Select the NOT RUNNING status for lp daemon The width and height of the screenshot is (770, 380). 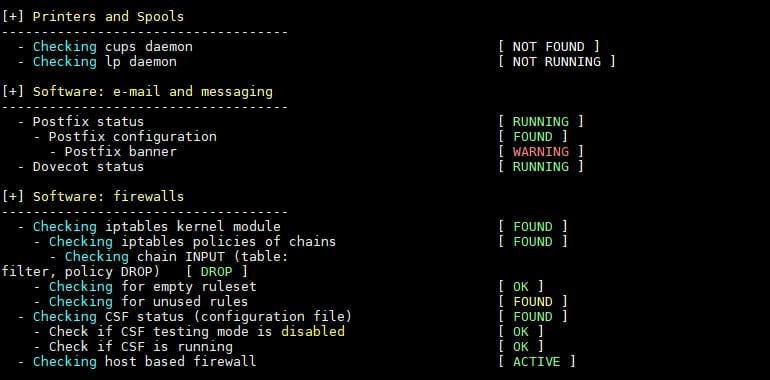(556, 62)
